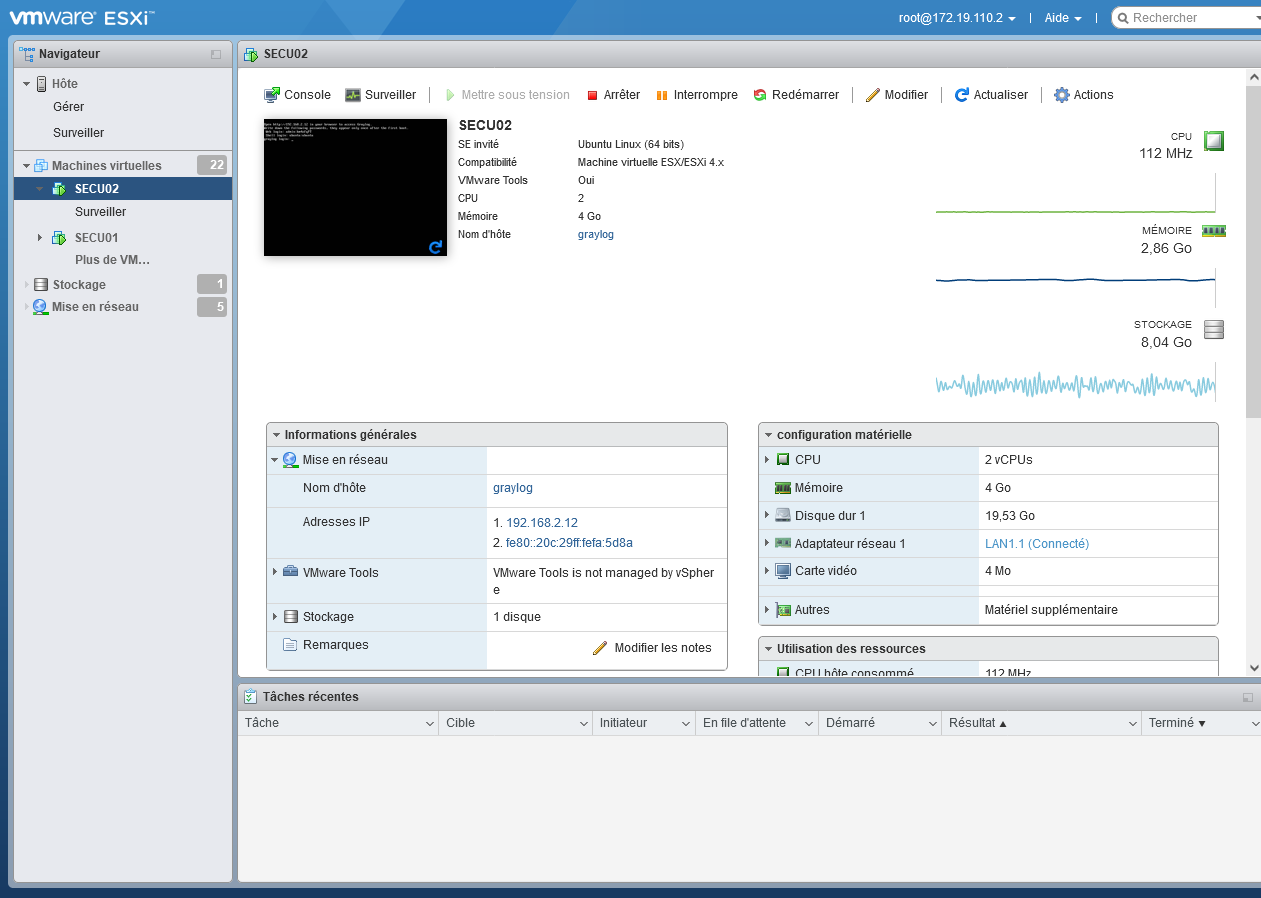This screenshot has height=898, width=1261.
Task: Collapse the Informations générales panel
Action: point(275,435)
